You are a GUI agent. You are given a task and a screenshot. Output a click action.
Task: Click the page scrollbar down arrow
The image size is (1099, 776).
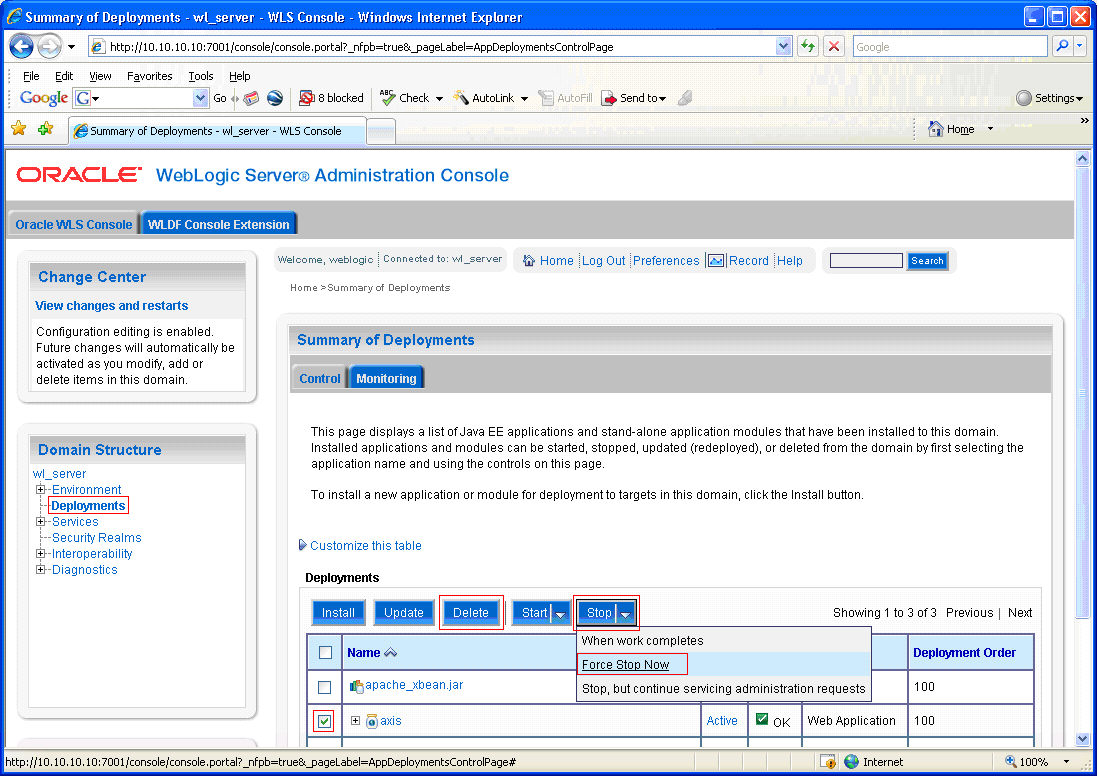1082,739
